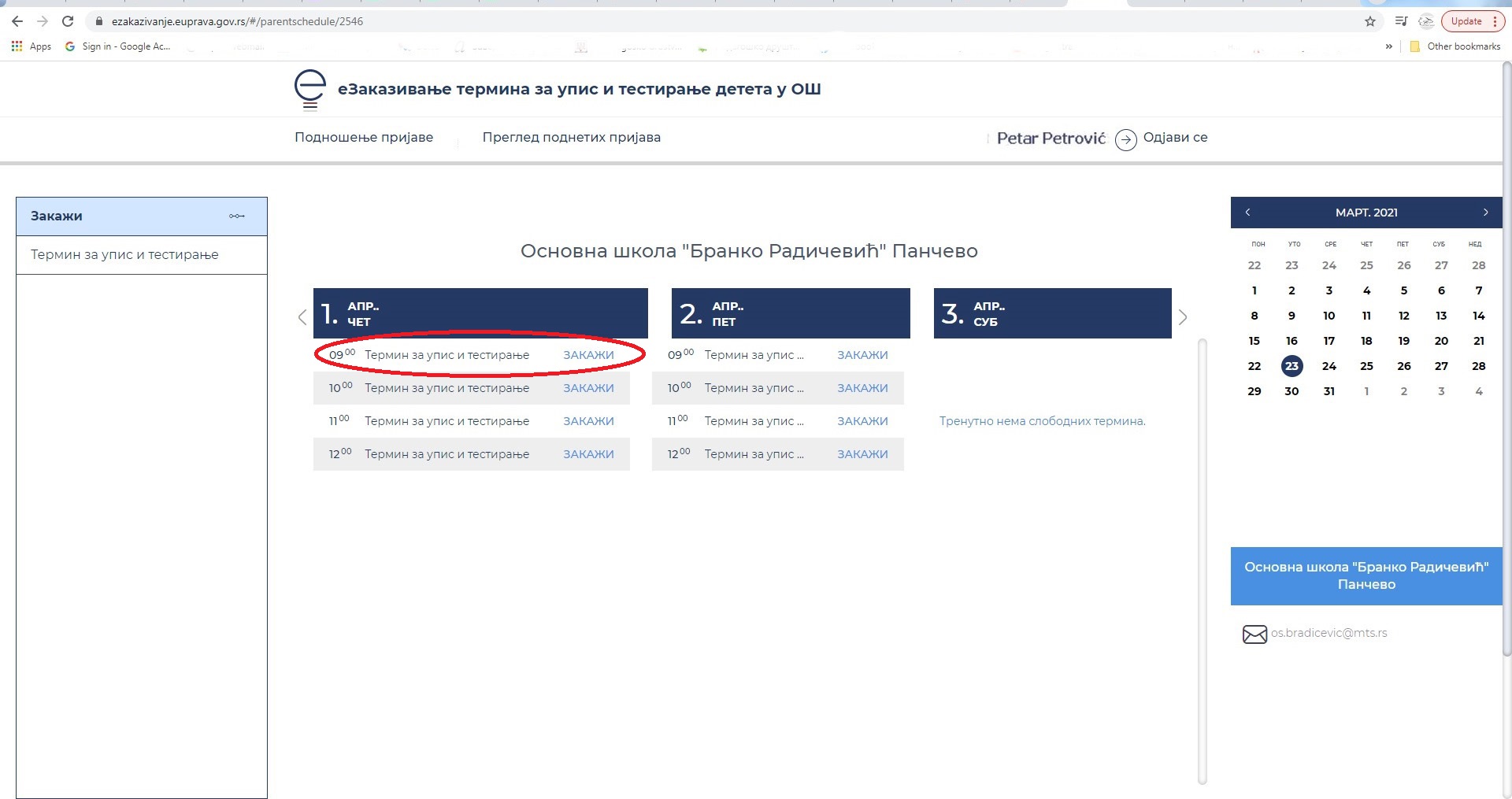Click the envelope email icon
This screenshot has width=1512, height=799.
point(1254,634)
